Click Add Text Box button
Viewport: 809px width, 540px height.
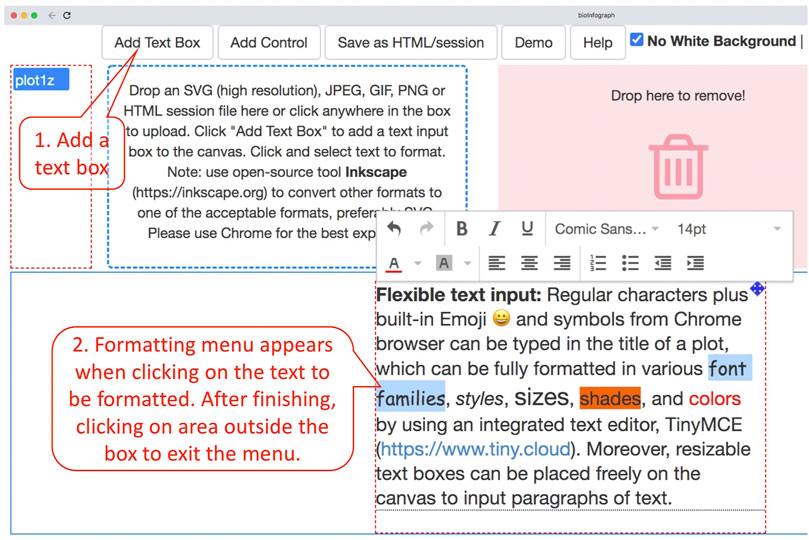pyautogui.click(x=157, y=42)
